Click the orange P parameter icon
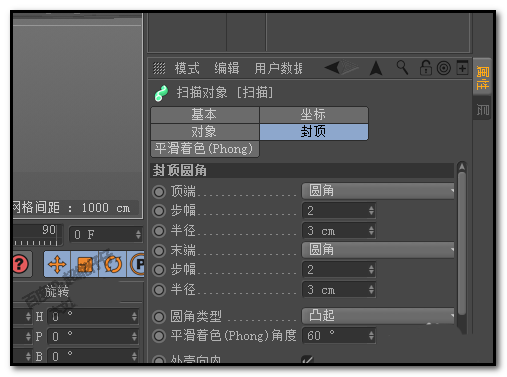Image resolution: width=507 pixels, height=377 pixels. point(137,264)
